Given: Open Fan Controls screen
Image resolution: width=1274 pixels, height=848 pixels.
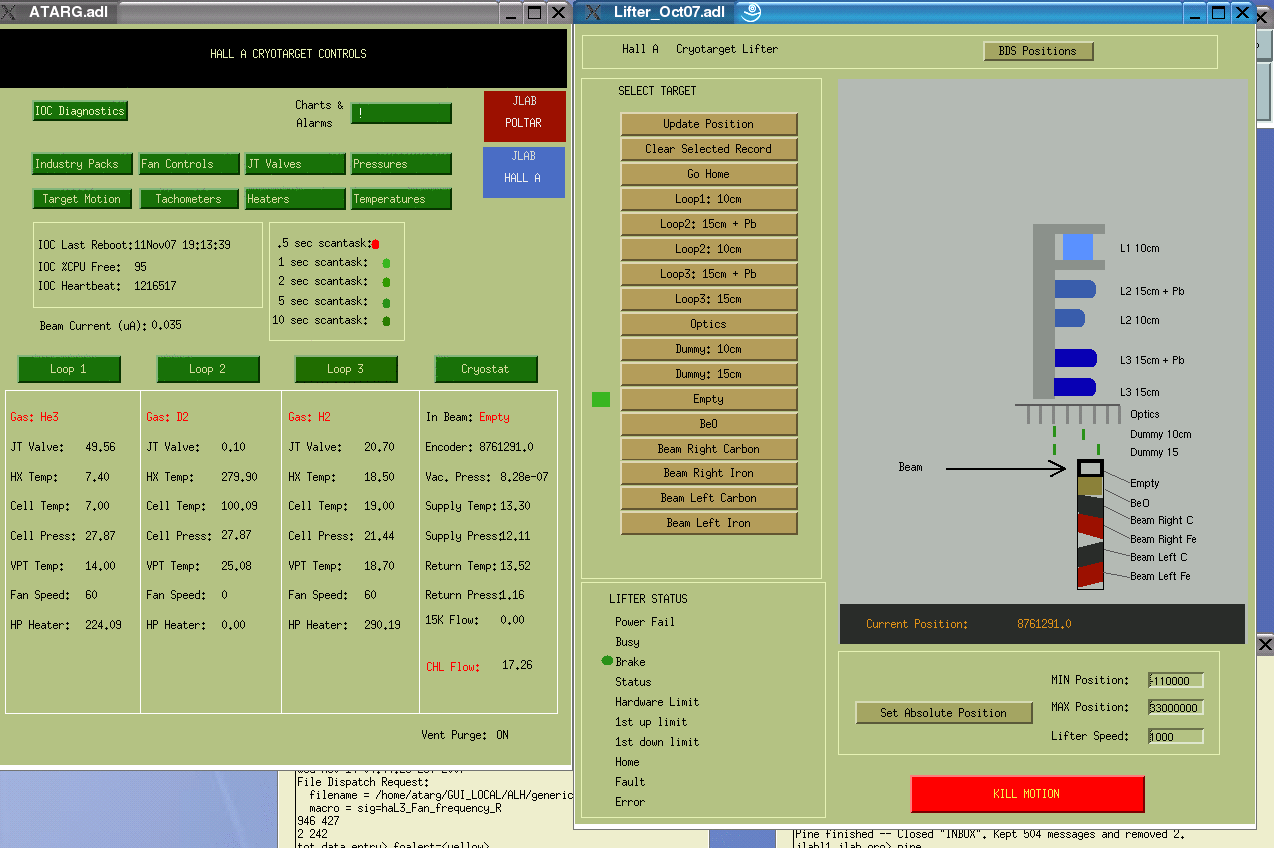Looking at the screenshot, I should click(189, 164).
